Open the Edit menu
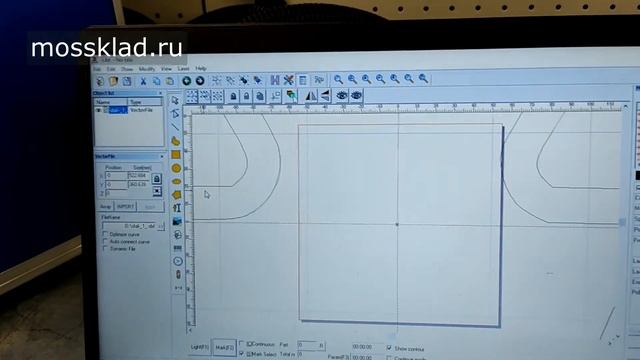Viewport: 640px width, 360px height. pyautogui.click(x=111, y=69)
